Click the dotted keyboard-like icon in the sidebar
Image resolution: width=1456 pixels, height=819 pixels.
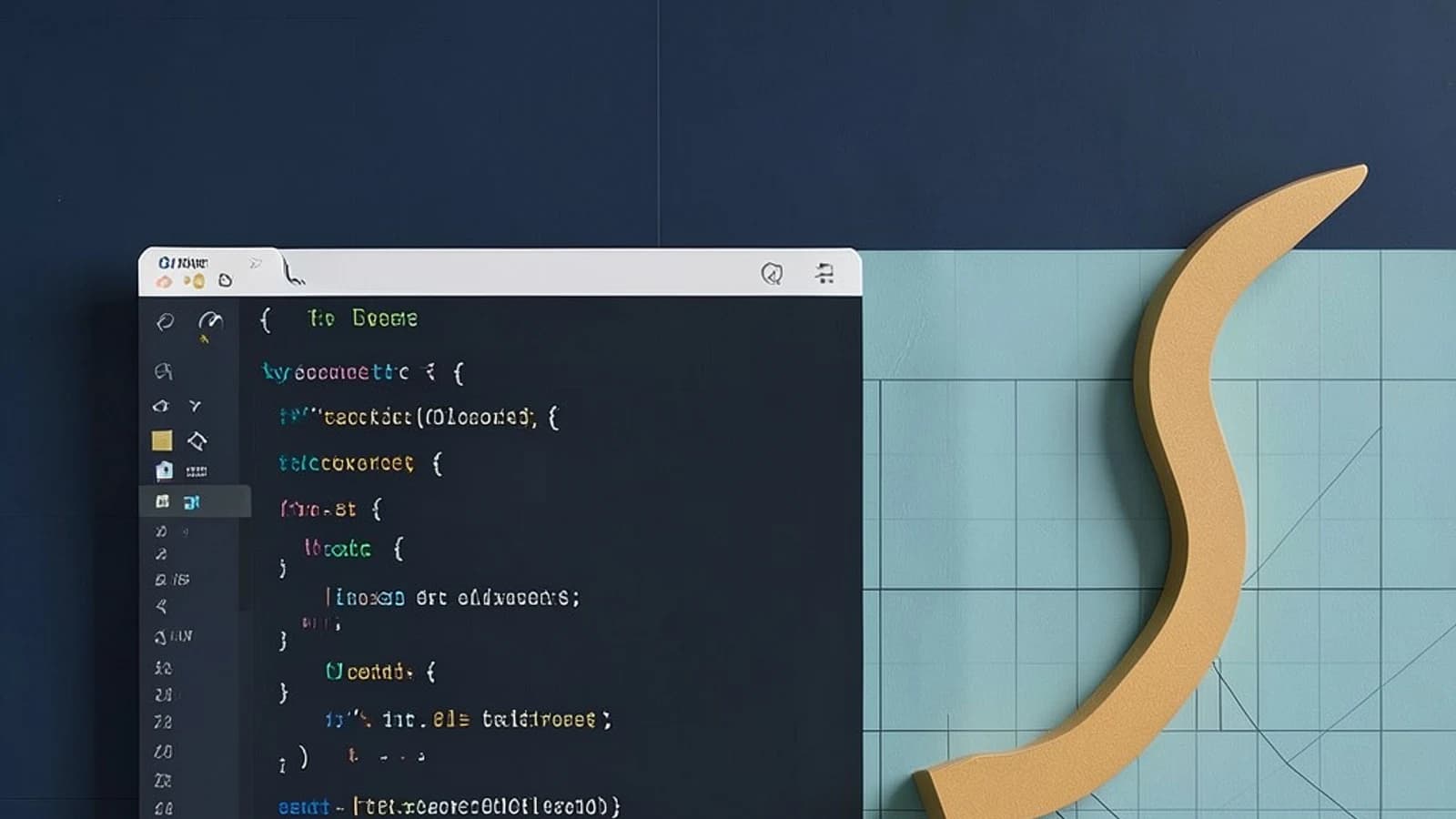[197, 471]
